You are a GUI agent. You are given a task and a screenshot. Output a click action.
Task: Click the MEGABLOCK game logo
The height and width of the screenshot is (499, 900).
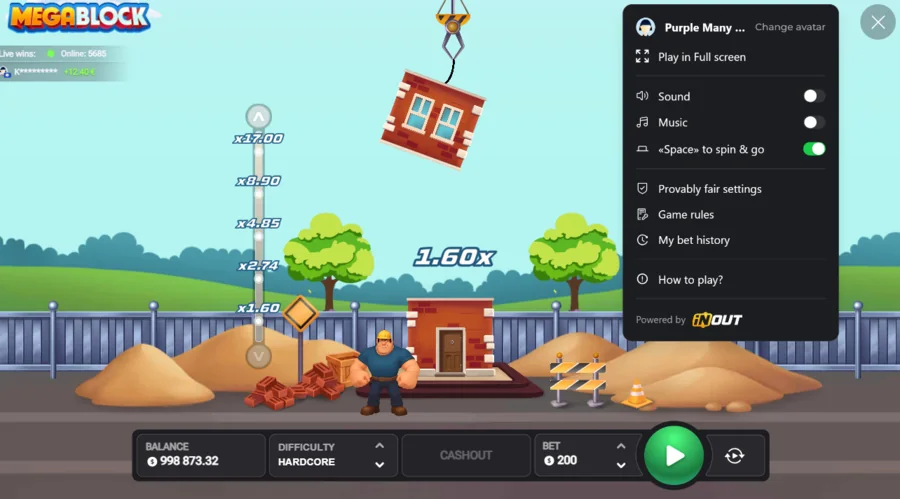[x=79, y=17]
